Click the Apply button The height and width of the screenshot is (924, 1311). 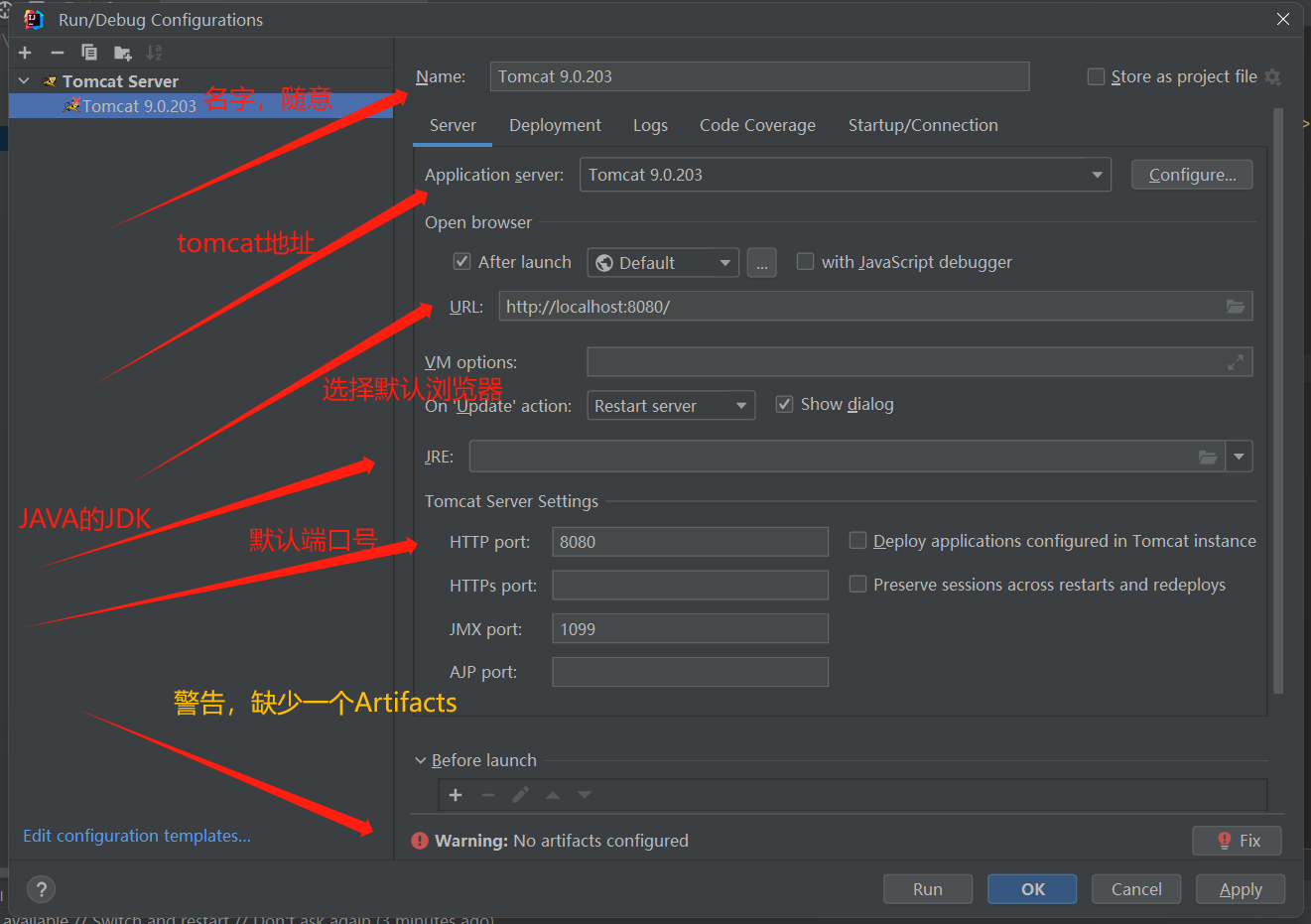coord(1241,889)
